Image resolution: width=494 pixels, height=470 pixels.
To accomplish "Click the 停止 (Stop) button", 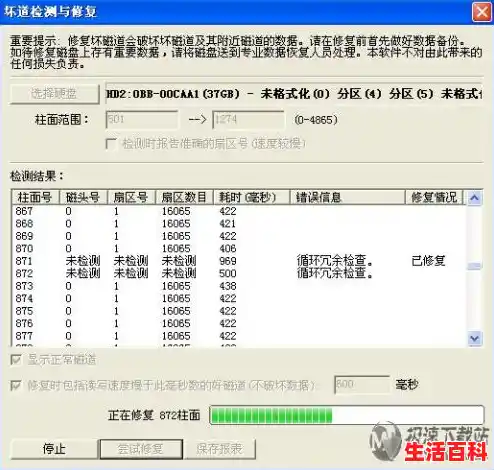I will [54, 449].
